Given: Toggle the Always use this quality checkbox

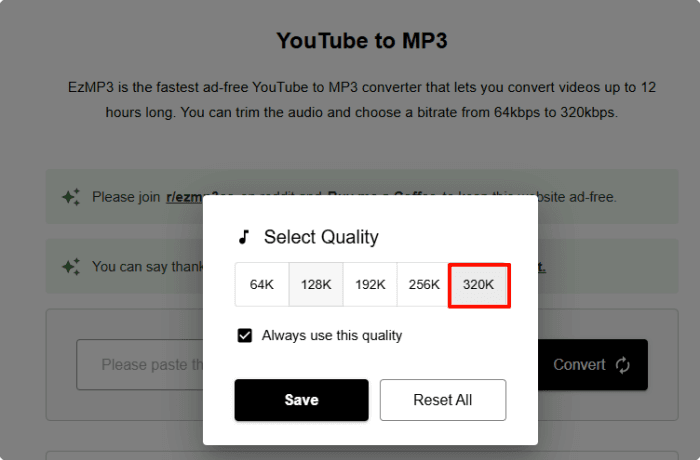Looking at the screenshot, I should tap(245, 336).
